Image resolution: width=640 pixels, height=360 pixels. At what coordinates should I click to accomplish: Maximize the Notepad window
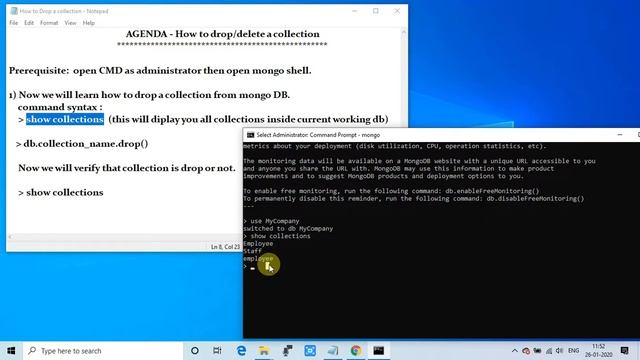point(376,11)
